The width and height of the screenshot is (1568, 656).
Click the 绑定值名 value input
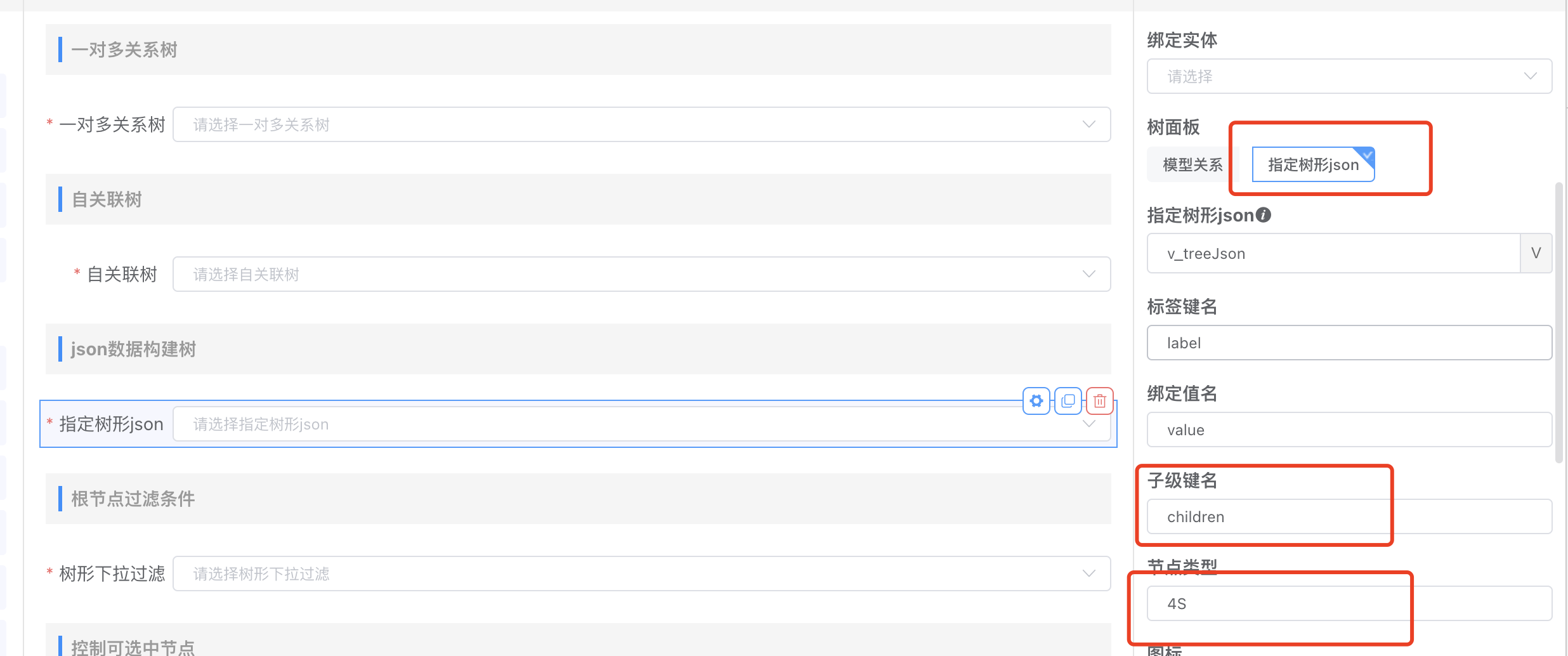[x=1349, y=430]
